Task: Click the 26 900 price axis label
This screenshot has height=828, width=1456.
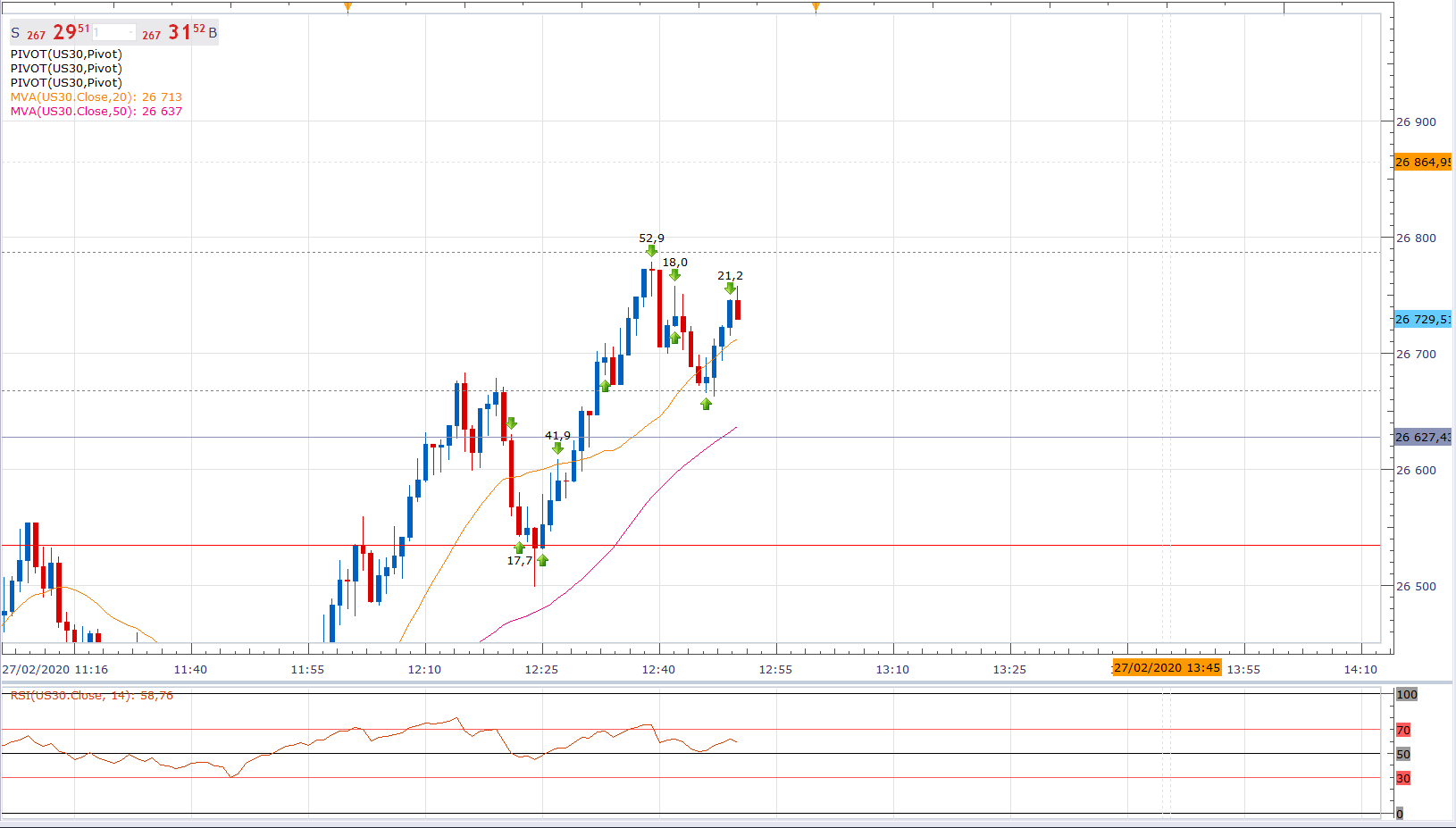Action: tap(1416, 121)
